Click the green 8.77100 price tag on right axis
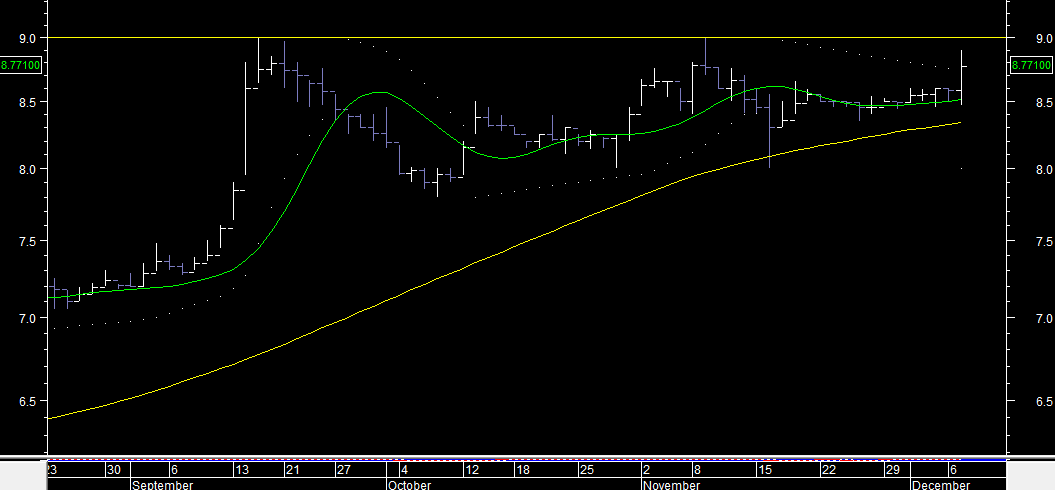The width and height of the screenshot is (1055, 490). (x=1032, y=65)
